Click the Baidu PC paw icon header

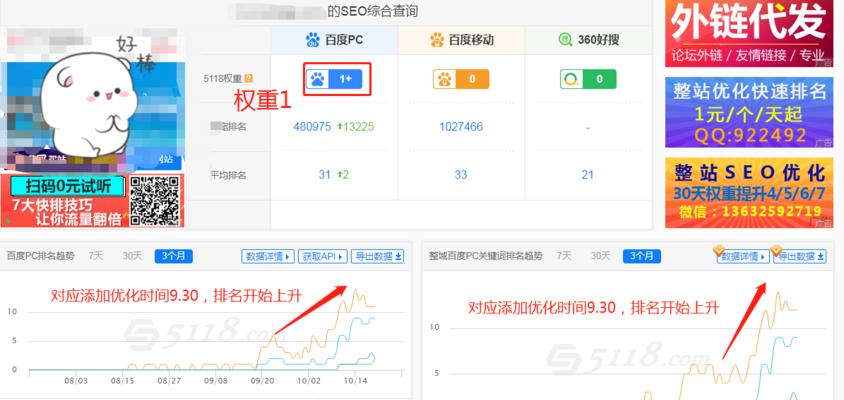click(x=313, y=40)
